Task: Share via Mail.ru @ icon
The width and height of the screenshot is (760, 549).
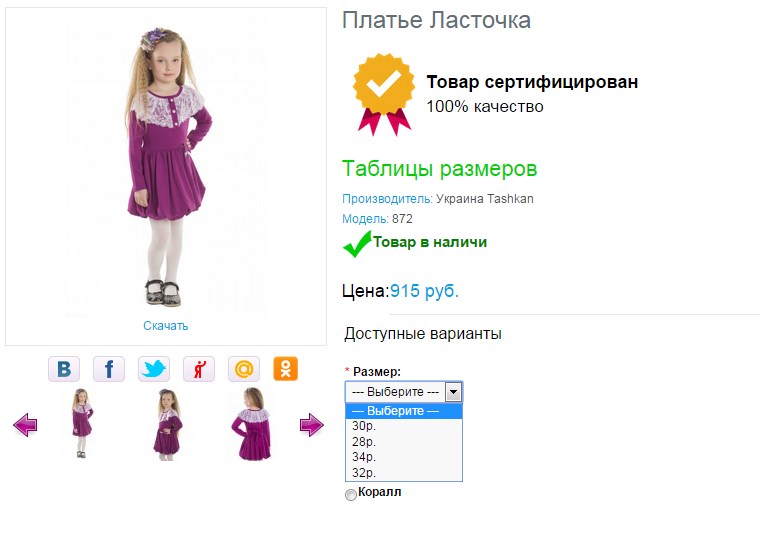Action: [x=244, y=369]
